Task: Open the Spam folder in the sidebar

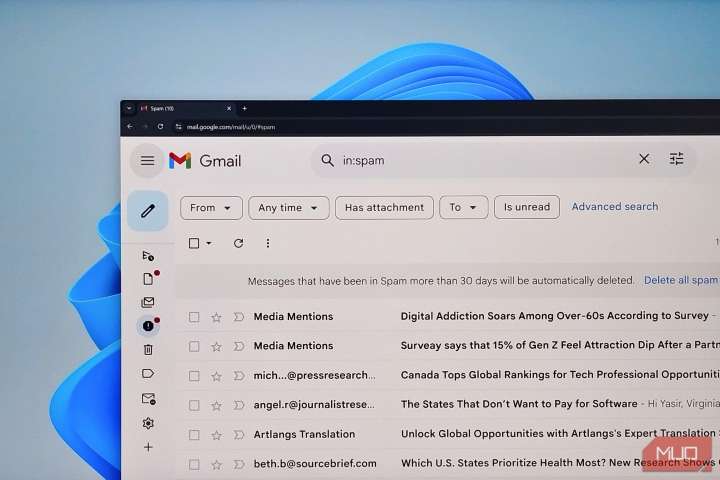Action: [x=148, y=326]
